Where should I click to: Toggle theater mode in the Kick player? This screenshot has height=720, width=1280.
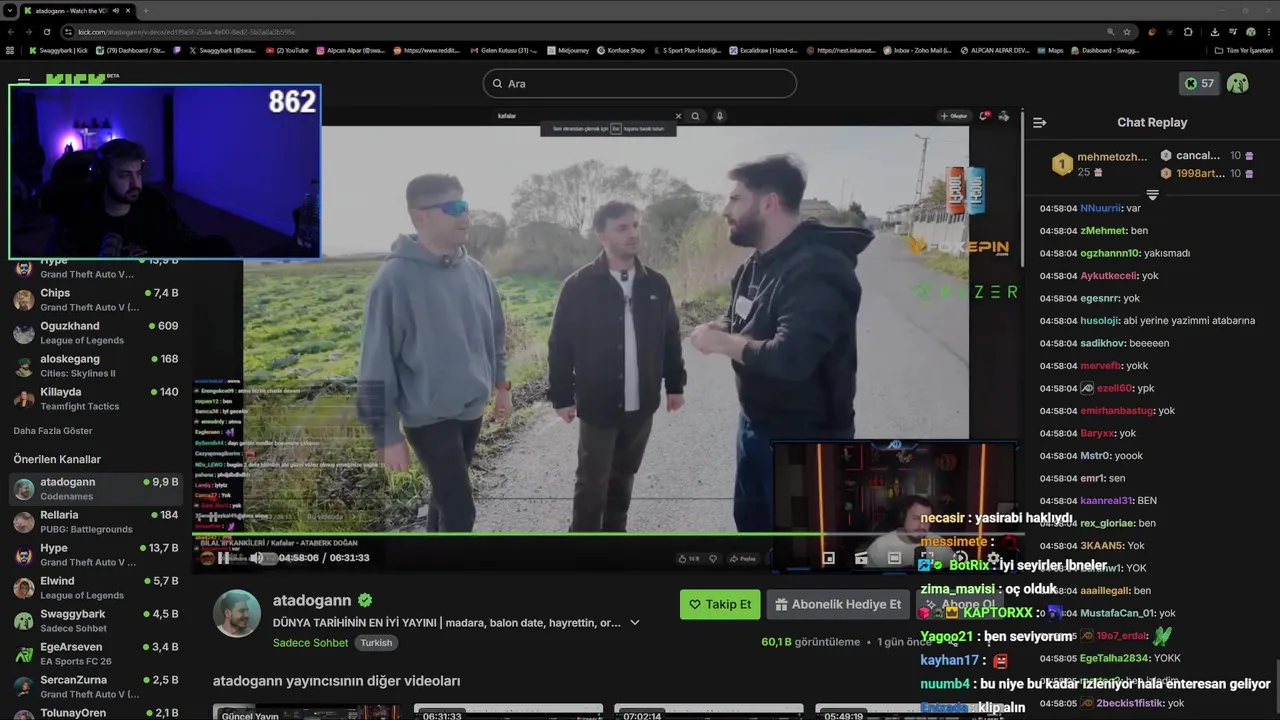[894, 558]
